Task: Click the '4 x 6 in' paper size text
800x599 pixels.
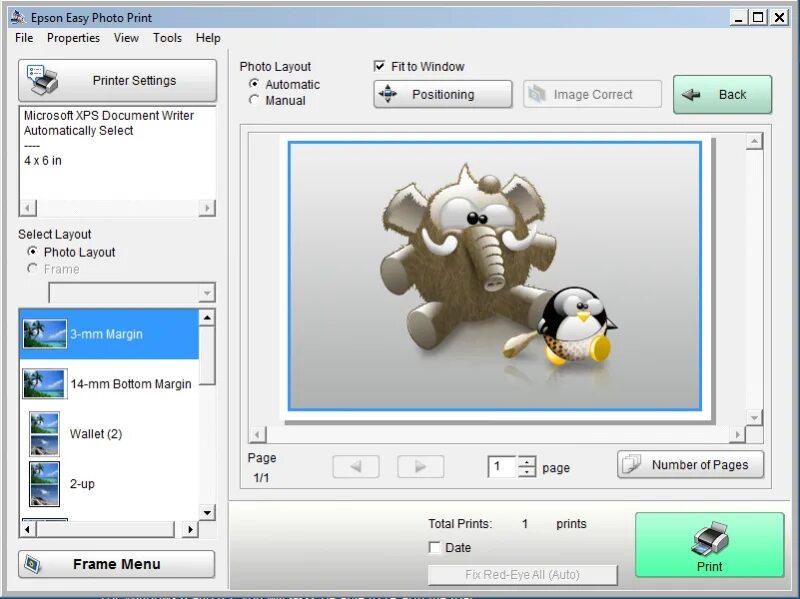Action: pos(43,160)
